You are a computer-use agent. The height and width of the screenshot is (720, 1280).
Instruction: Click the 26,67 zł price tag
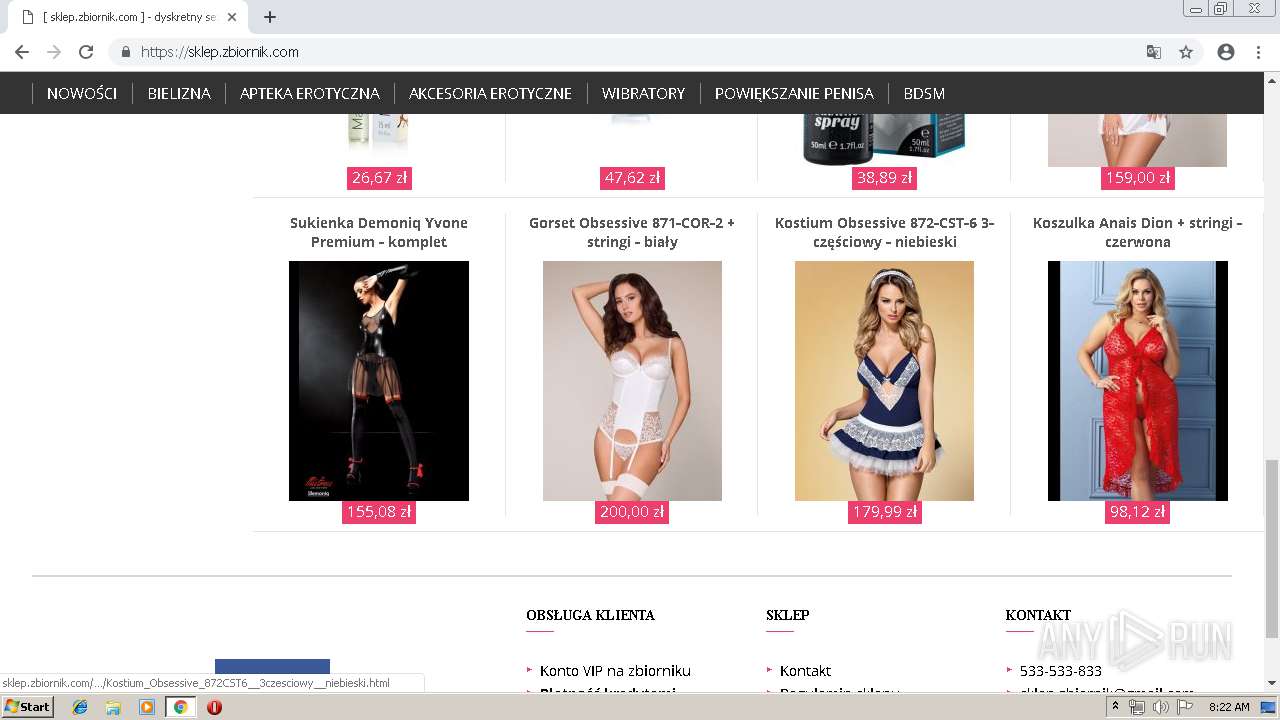(x=379, y=178)
